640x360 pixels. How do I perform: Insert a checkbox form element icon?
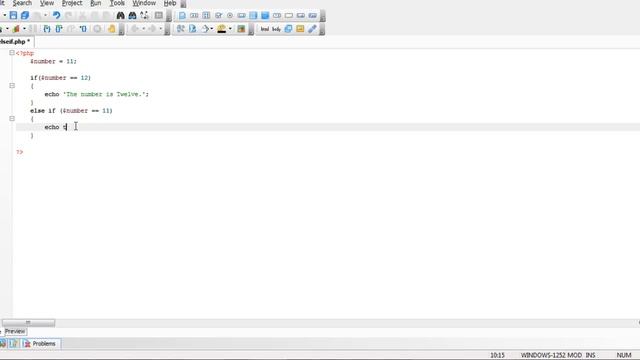(218, 16)
